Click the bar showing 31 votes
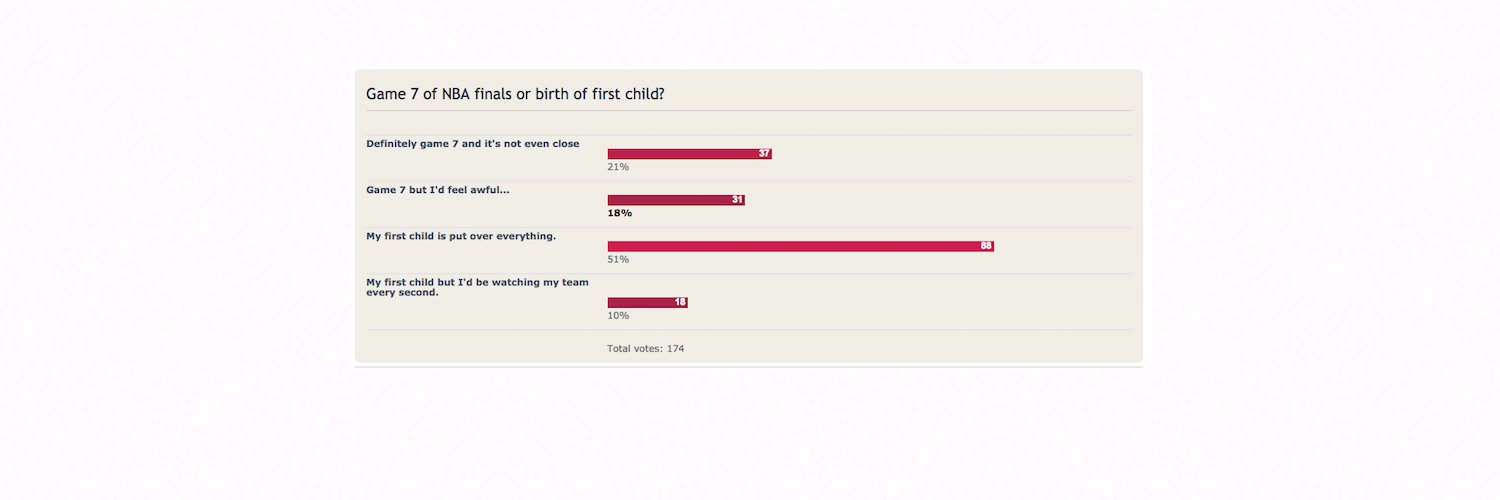The image size is (1500, 500). click(x=676, y=200)
